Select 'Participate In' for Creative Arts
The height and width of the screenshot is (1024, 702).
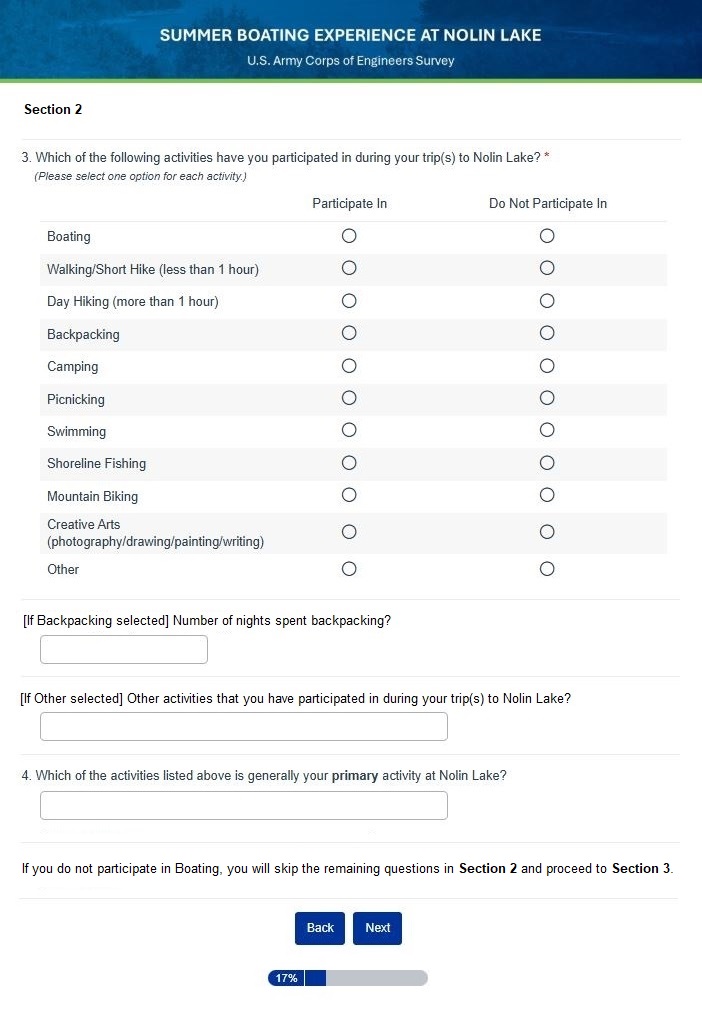[349, 532]
